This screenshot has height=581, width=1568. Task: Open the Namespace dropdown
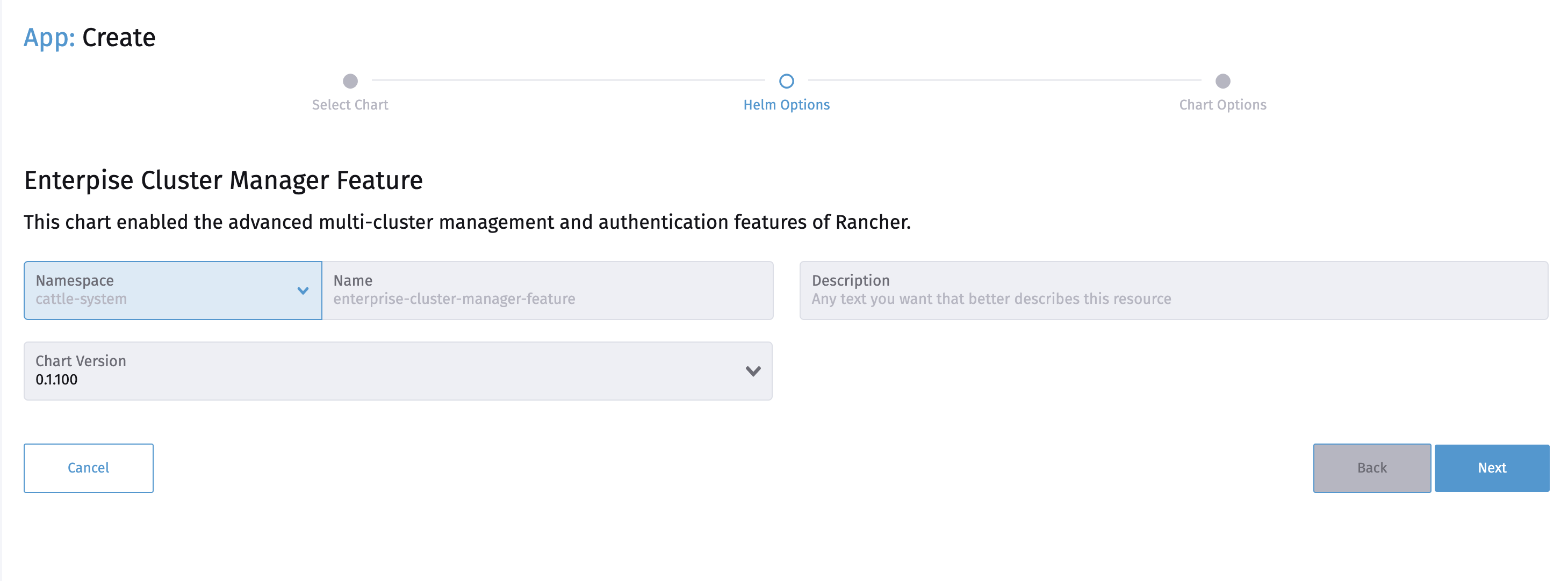point(173,290)
